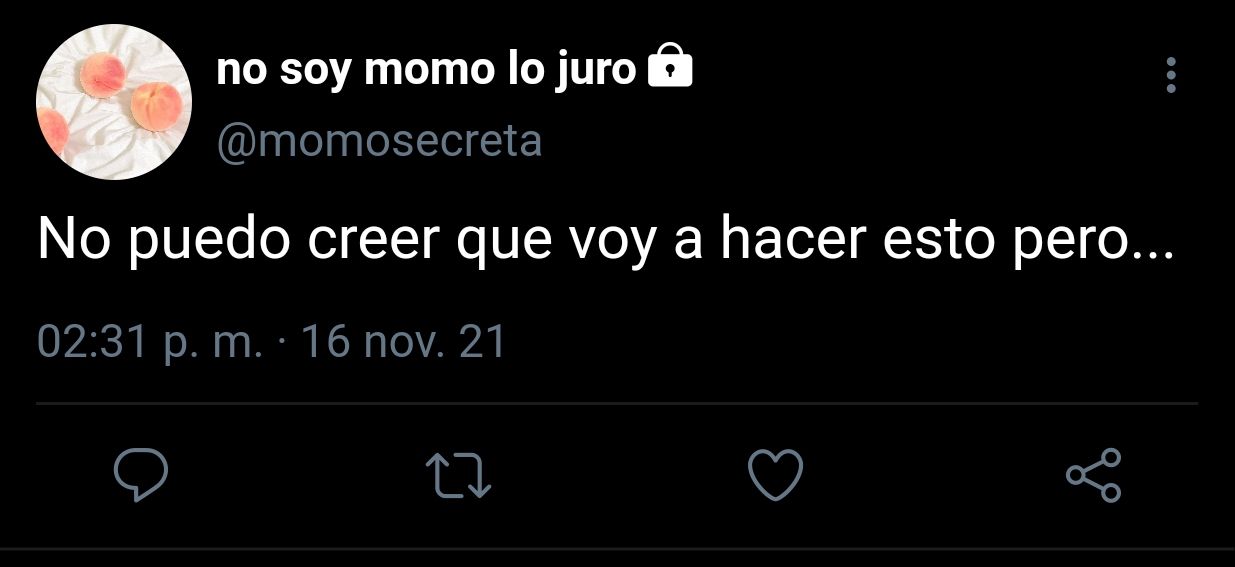Click the date 16 nov. 21
This screenshot has width=1235, height=567.
pyautogui.click(x=403, y=343)
